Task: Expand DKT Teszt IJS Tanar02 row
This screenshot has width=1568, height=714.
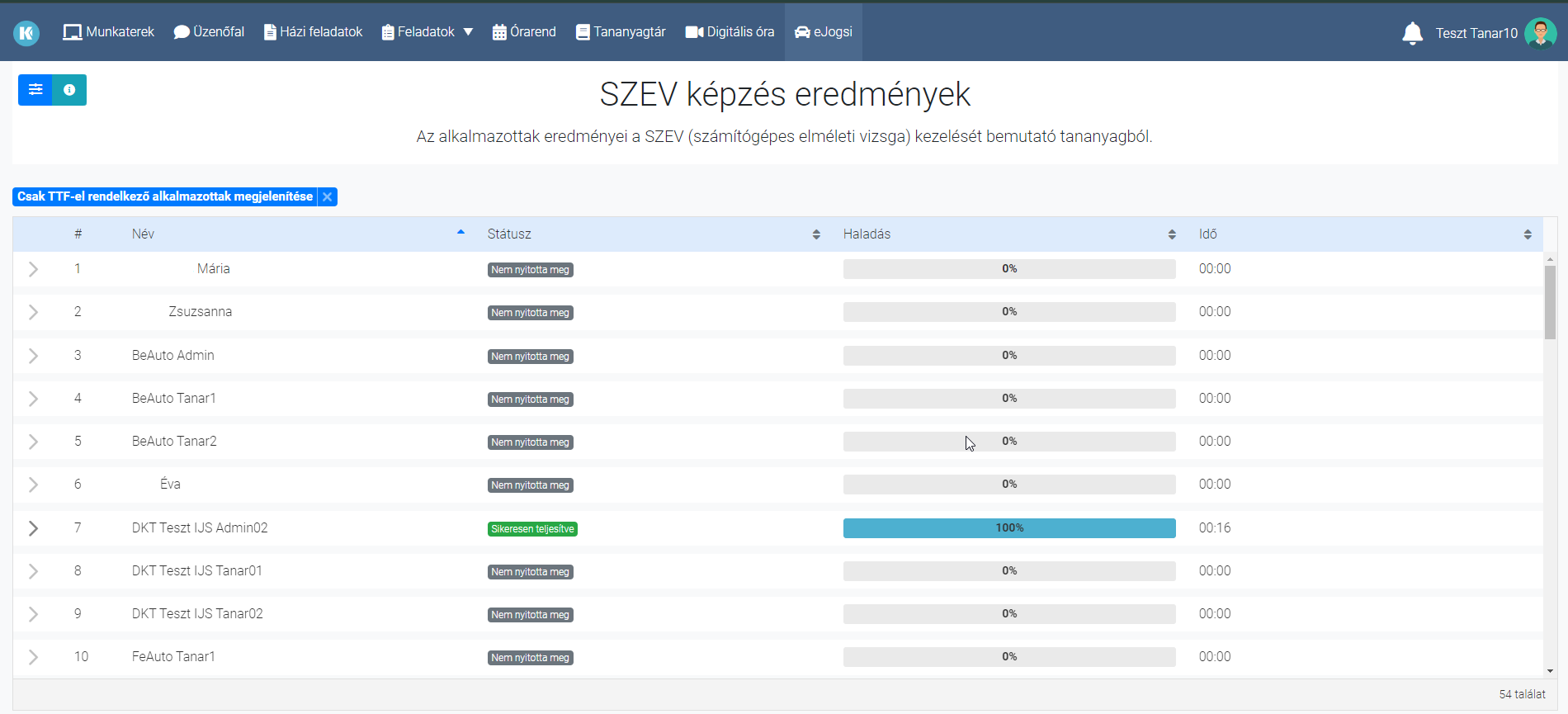Action: [x=33, y=614]
